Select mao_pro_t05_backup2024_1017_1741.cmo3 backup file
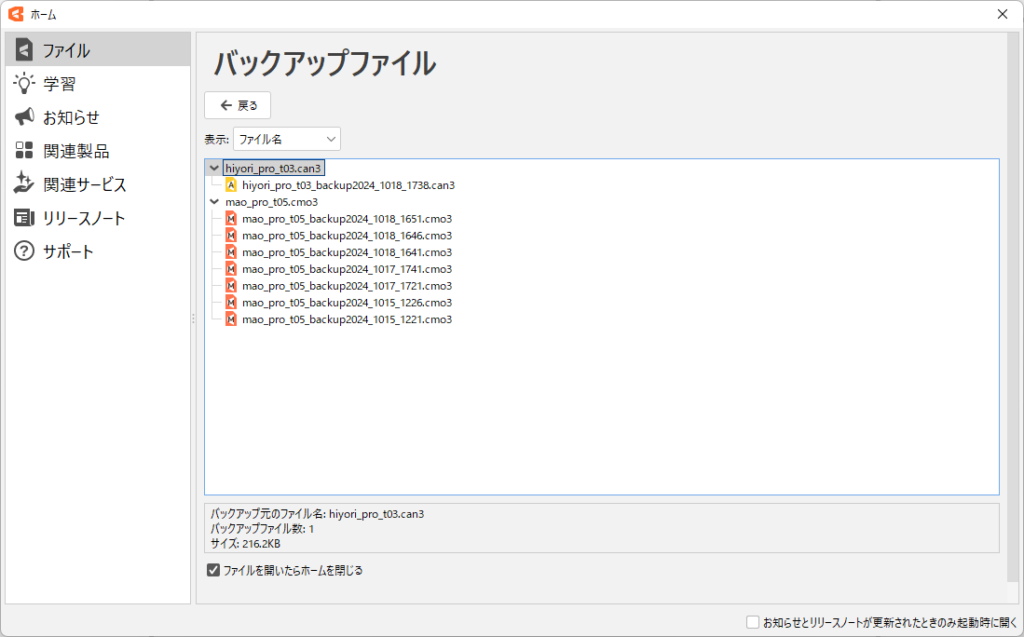This screenshot has height=637, width=1024. tap(346, 269)
